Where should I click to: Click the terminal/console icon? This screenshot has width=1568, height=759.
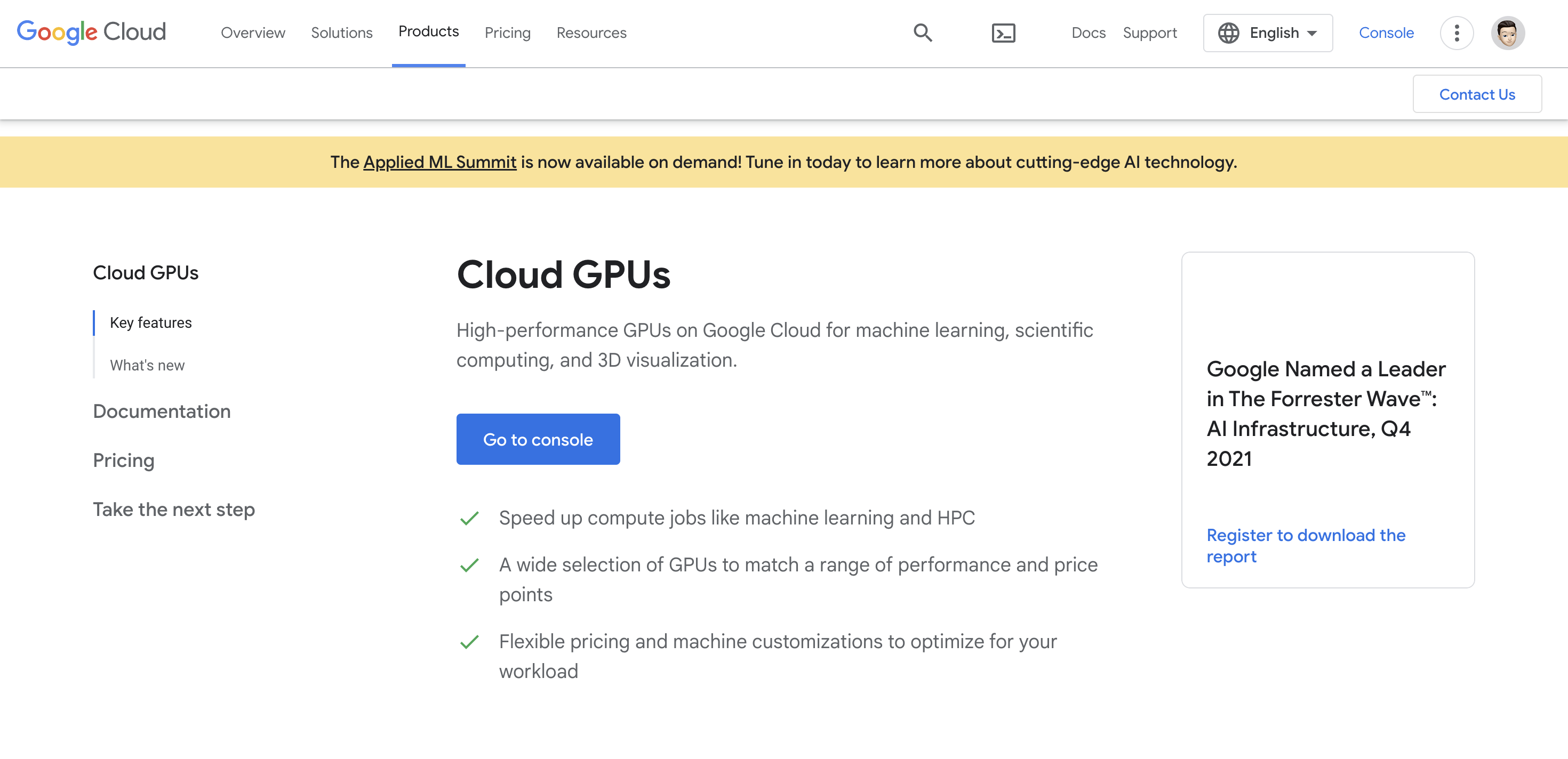coord(1003,32)
